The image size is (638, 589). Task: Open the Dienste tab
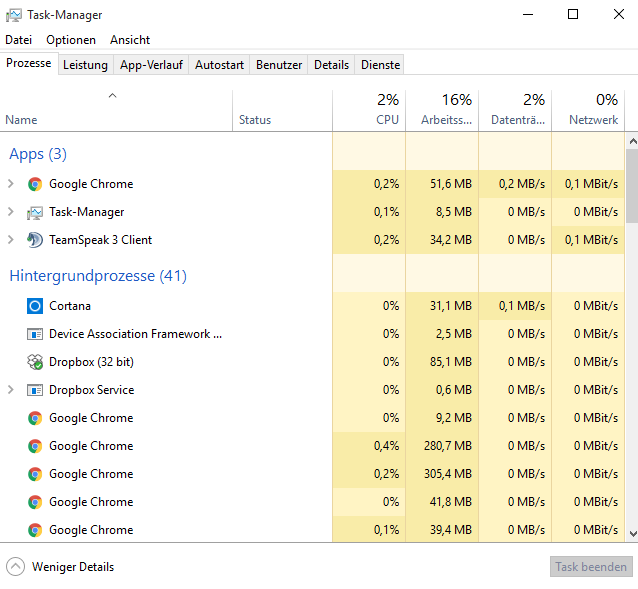(x=380, y=65)
